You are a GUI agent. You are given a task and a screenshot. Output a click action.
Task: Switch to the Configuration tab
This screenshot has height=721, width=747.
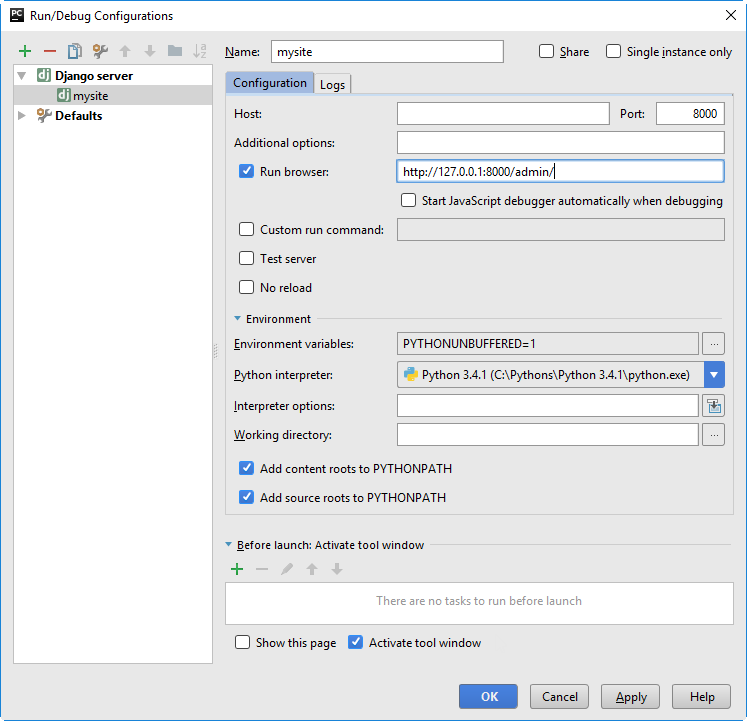coord(270,83)
